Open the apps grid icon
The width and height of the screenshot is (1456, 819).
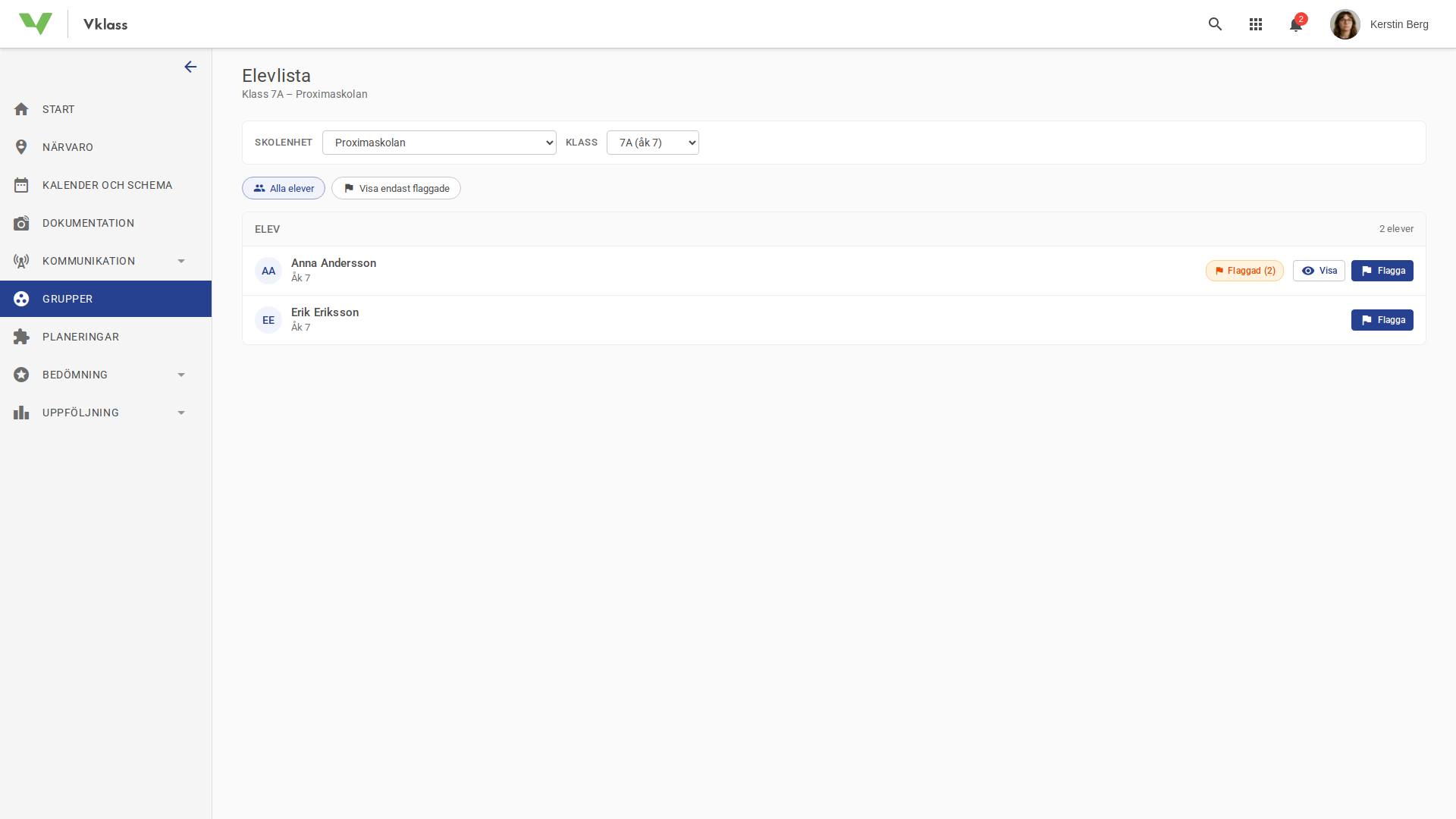point(1256,24)
